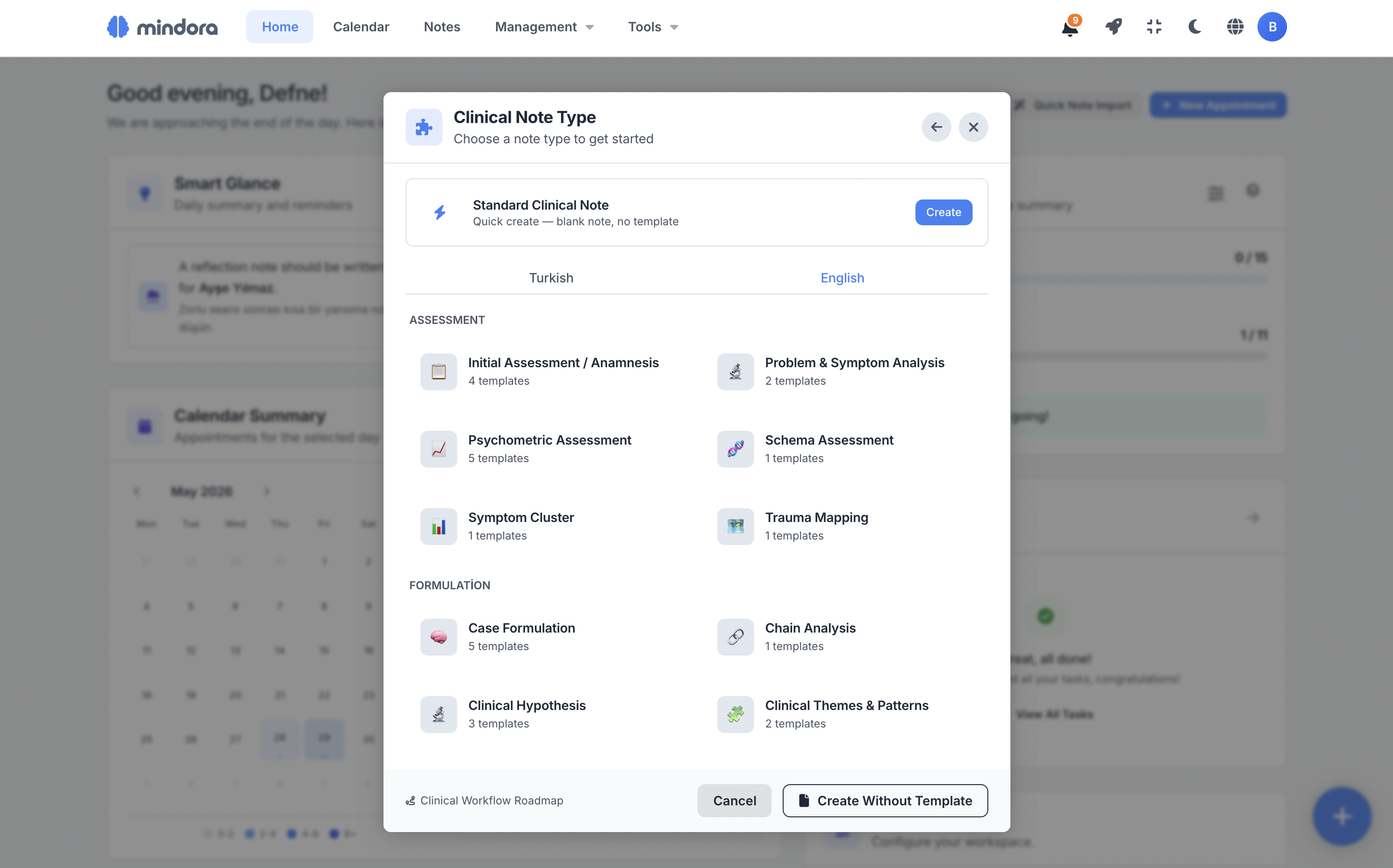Switch to the Turkish templates tab
Viewport: 1393px width, 868px height.
(x=551, y=278)
